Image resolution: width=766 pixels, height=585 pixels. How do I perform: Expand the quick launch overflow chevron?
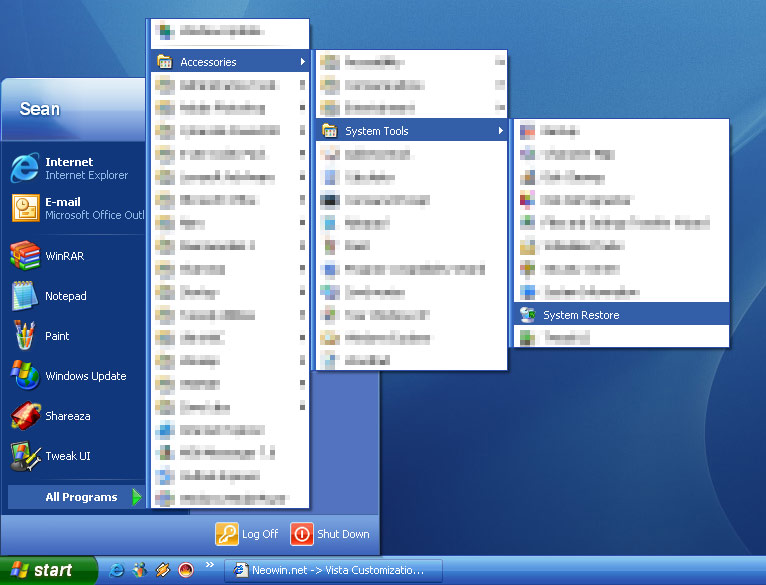pos(210,566)
